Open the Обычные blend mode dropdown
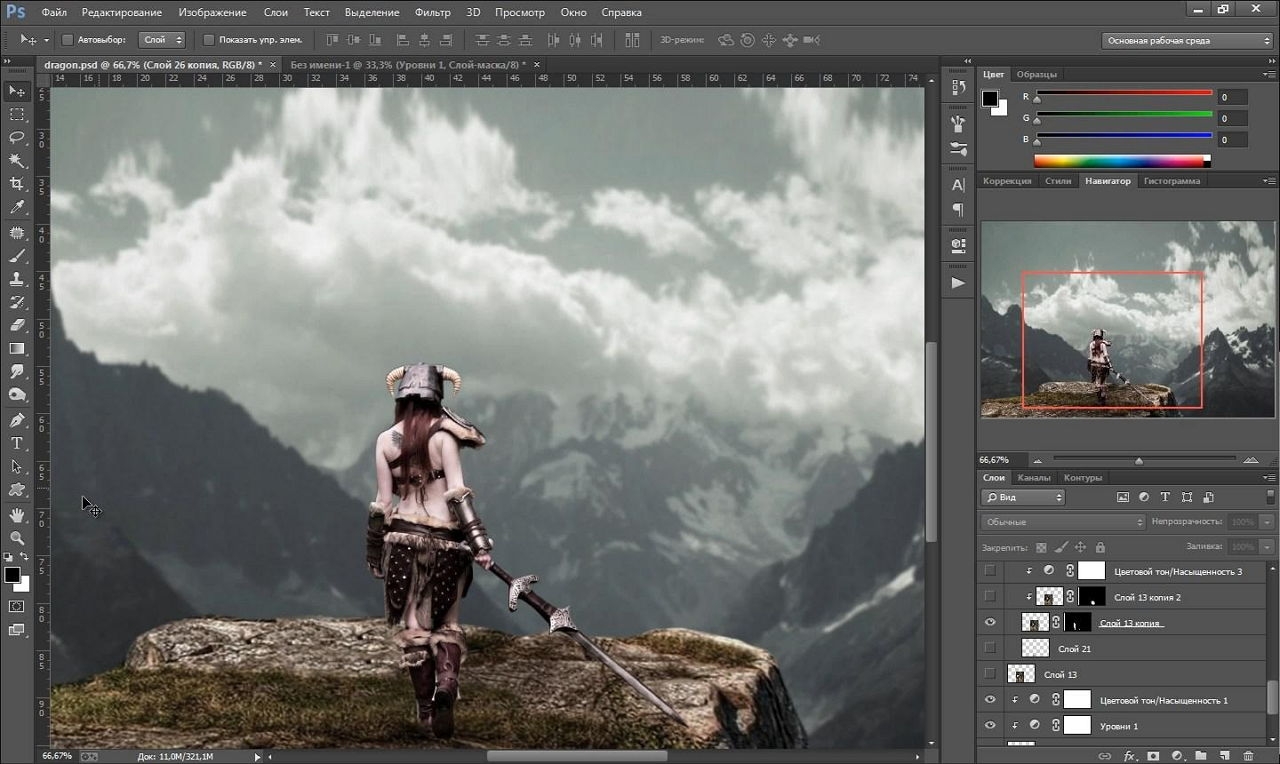Screen dimensions: 1280x764 click(1063, 522)
